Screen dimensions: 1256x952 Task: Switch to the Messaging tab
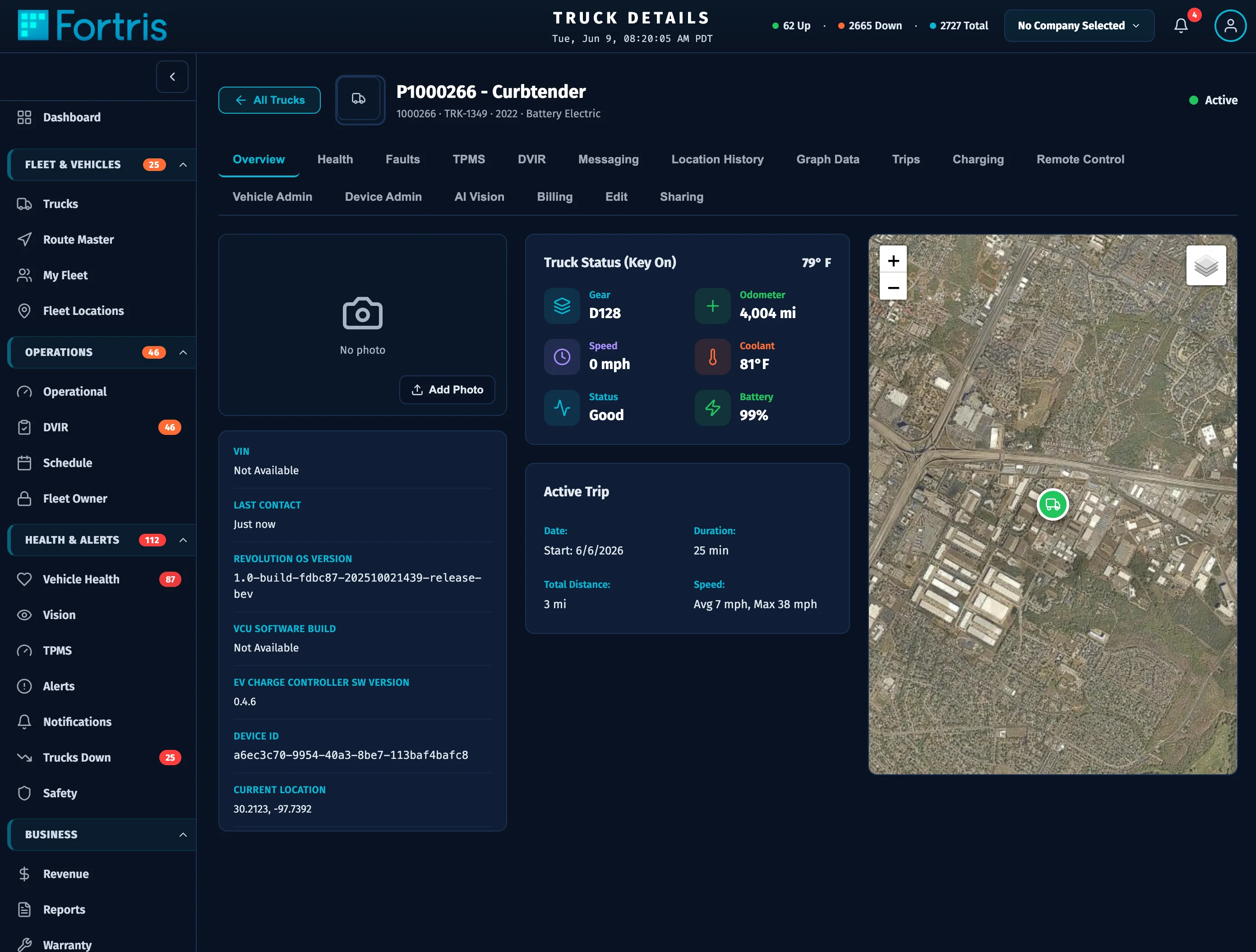point(608,159)
